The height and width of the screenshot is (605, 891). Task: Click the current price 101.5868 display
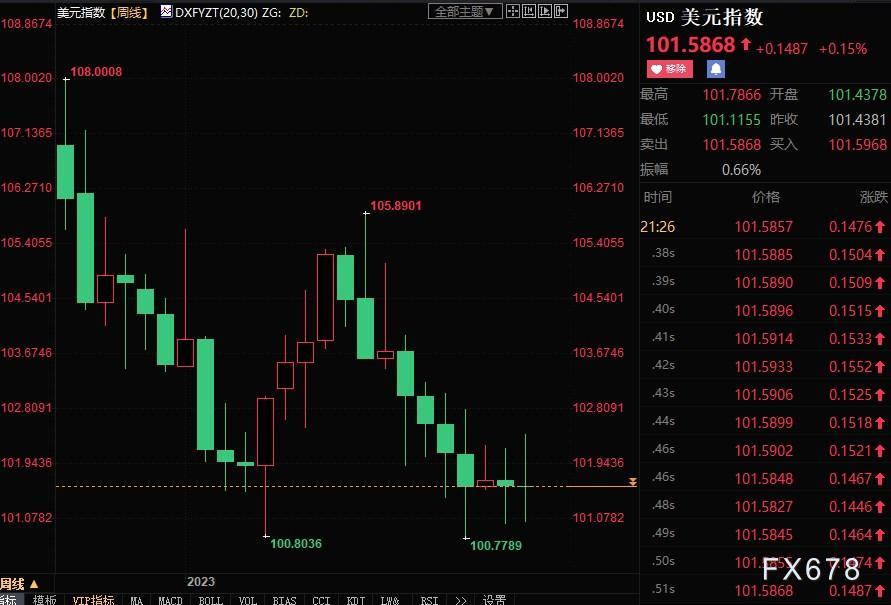tap(694, 45)
